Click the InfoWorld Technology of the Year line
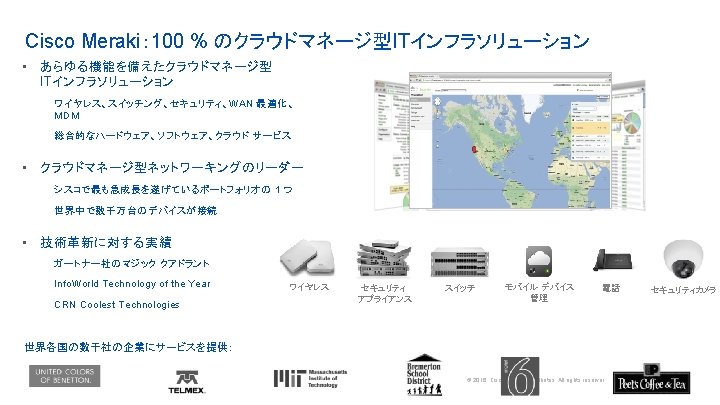Screen dimensions: 720x405 132,284
